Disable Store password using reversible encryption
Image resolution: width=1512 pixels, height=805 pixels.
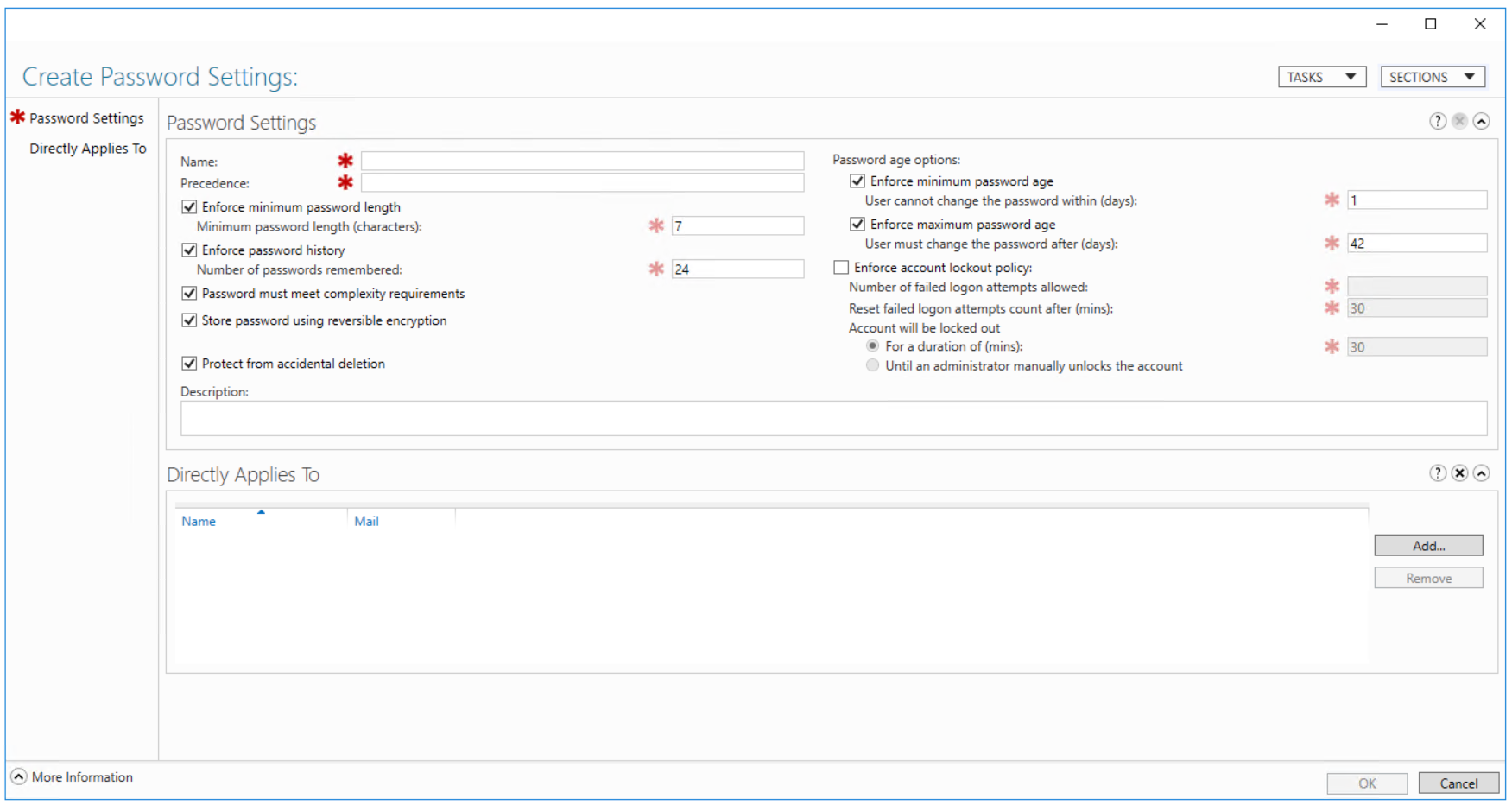coord(189,320)
